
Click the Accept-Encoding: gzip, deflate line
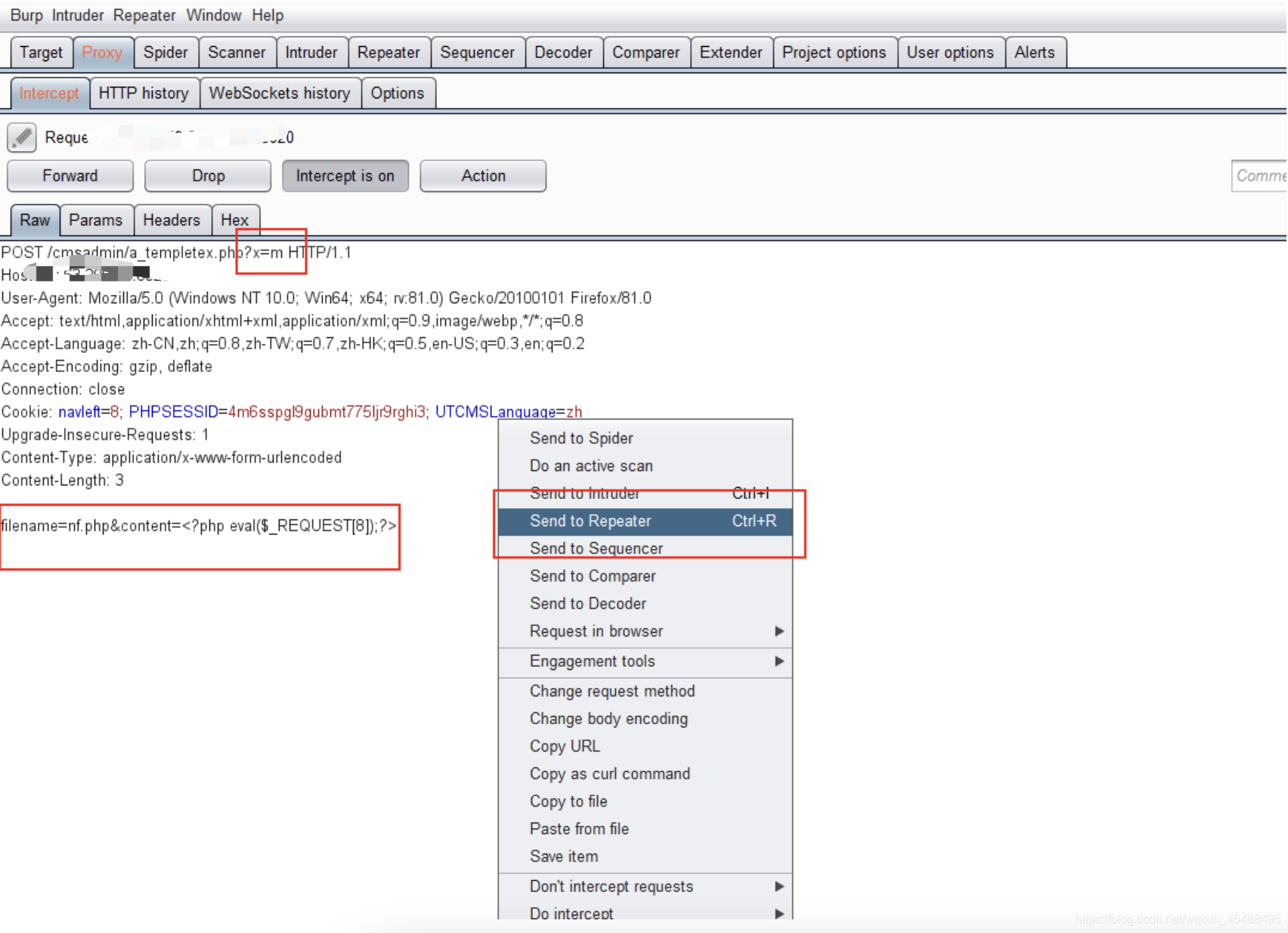click(x=107, y=367)
